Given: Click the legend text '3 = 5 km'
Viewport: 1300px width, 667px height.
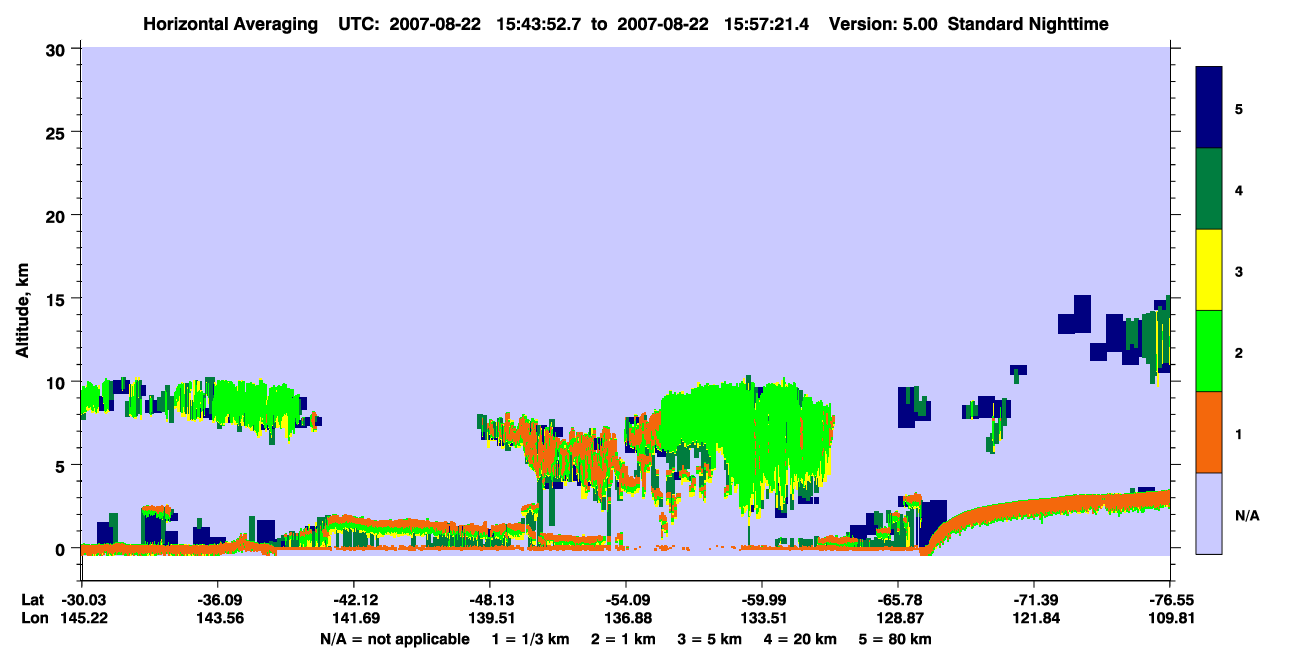Looking at the screenshot, I should [709, 639].
